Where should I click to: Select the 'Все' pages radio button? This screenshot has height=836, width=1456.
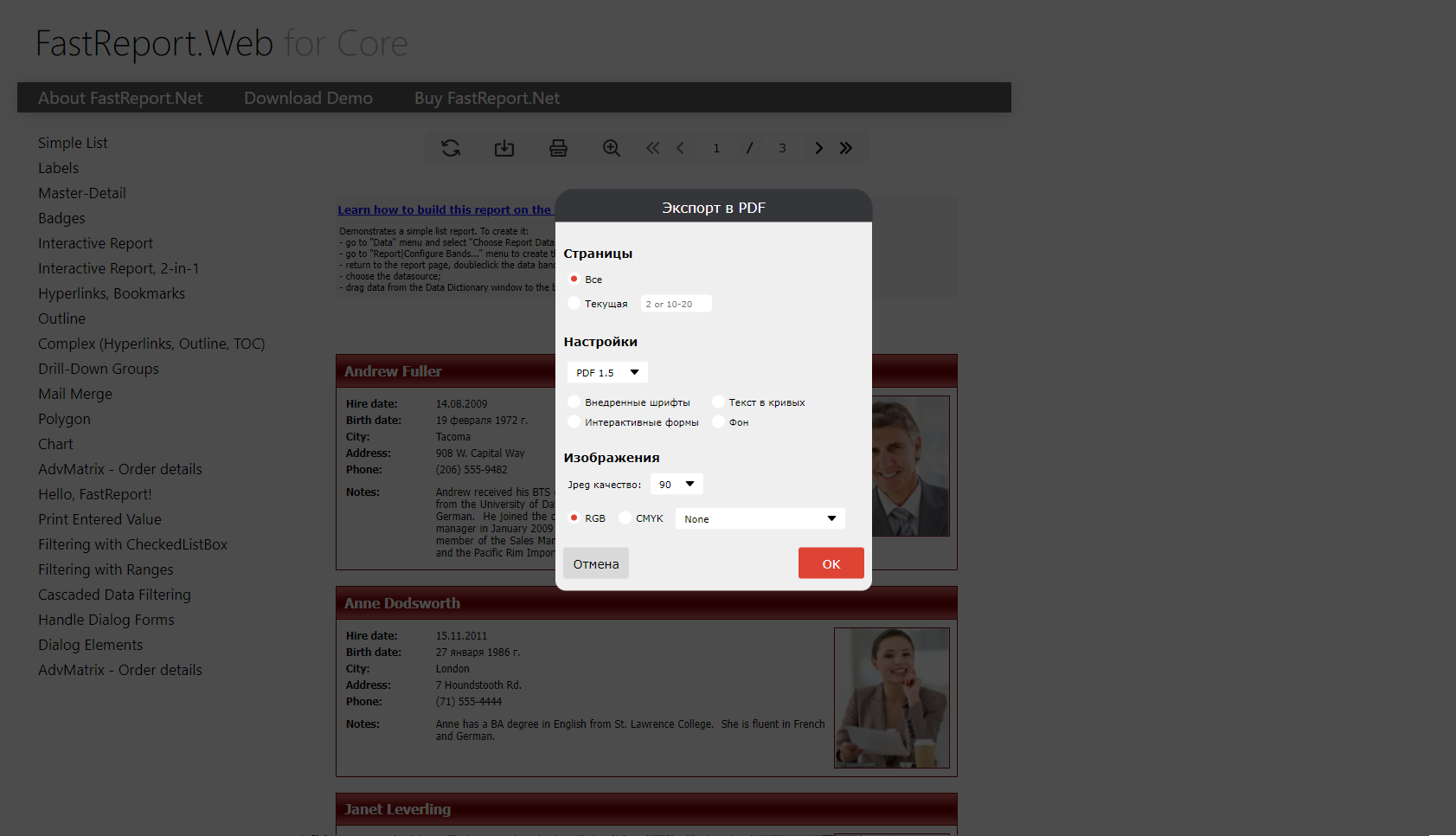[x=574, y=279]
